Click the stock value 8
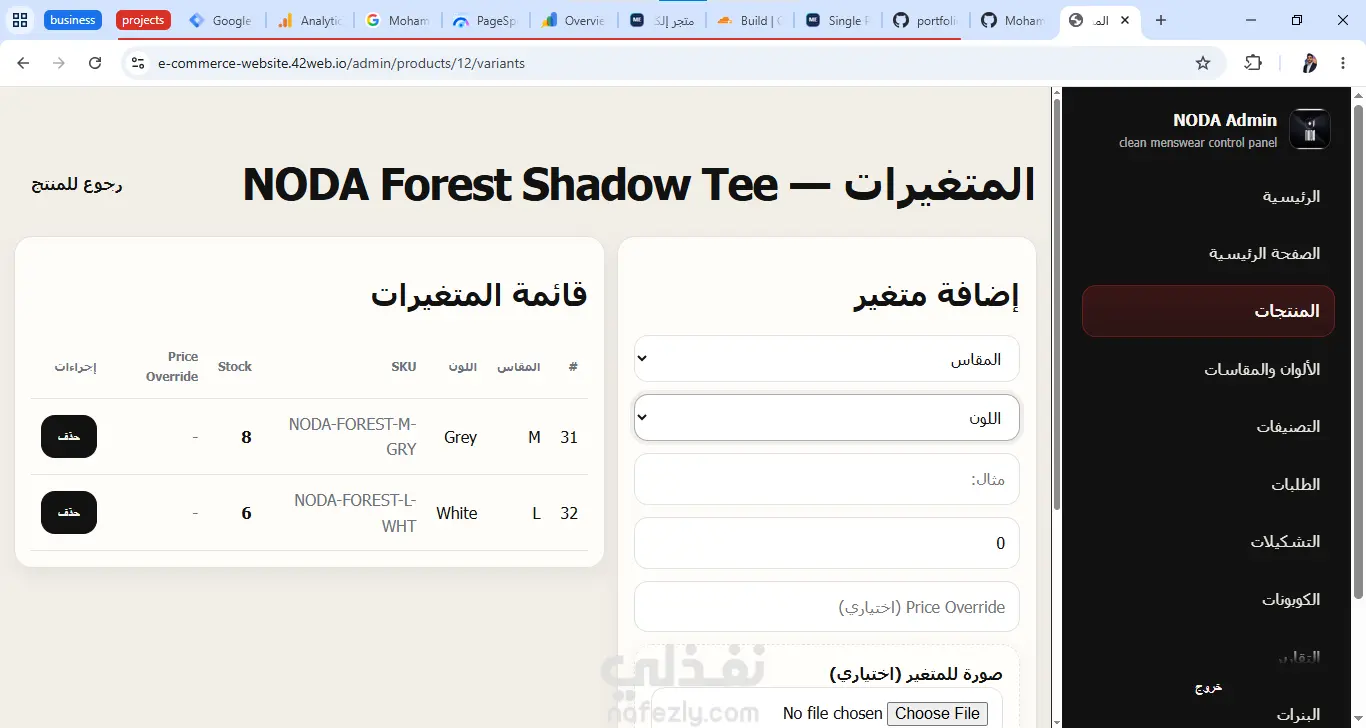 pyautogui.click(x=246, y=437)
